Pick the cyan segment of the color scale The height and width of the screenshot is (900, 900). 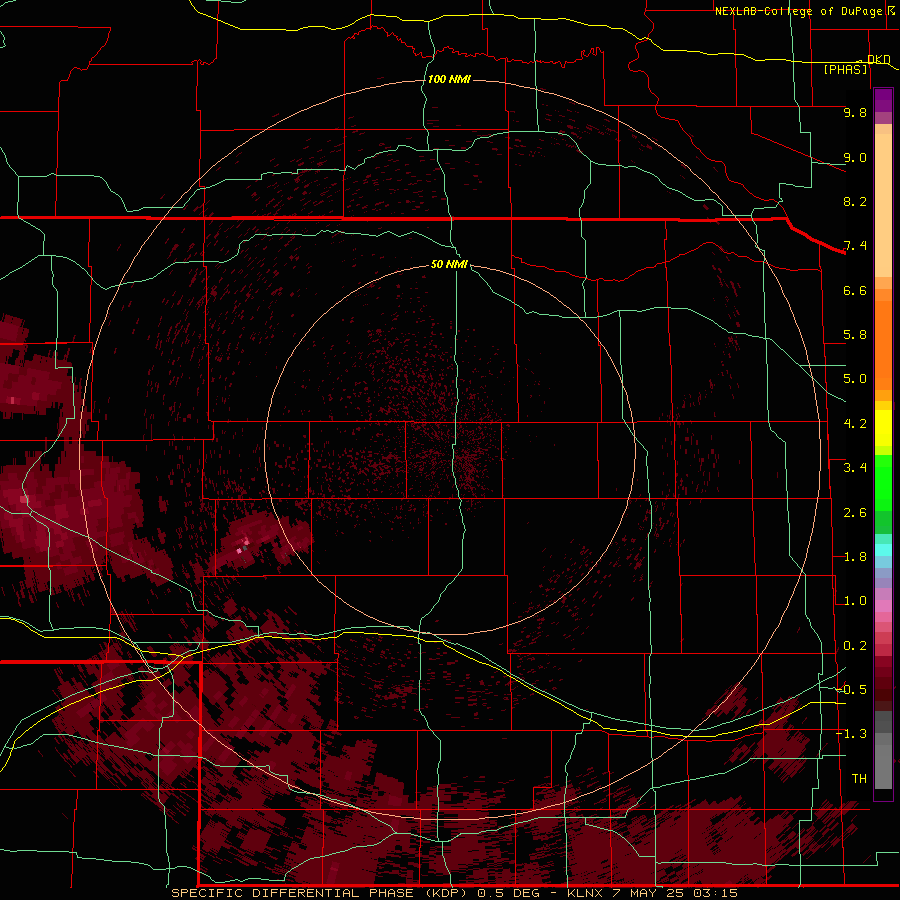click(883, 549)
